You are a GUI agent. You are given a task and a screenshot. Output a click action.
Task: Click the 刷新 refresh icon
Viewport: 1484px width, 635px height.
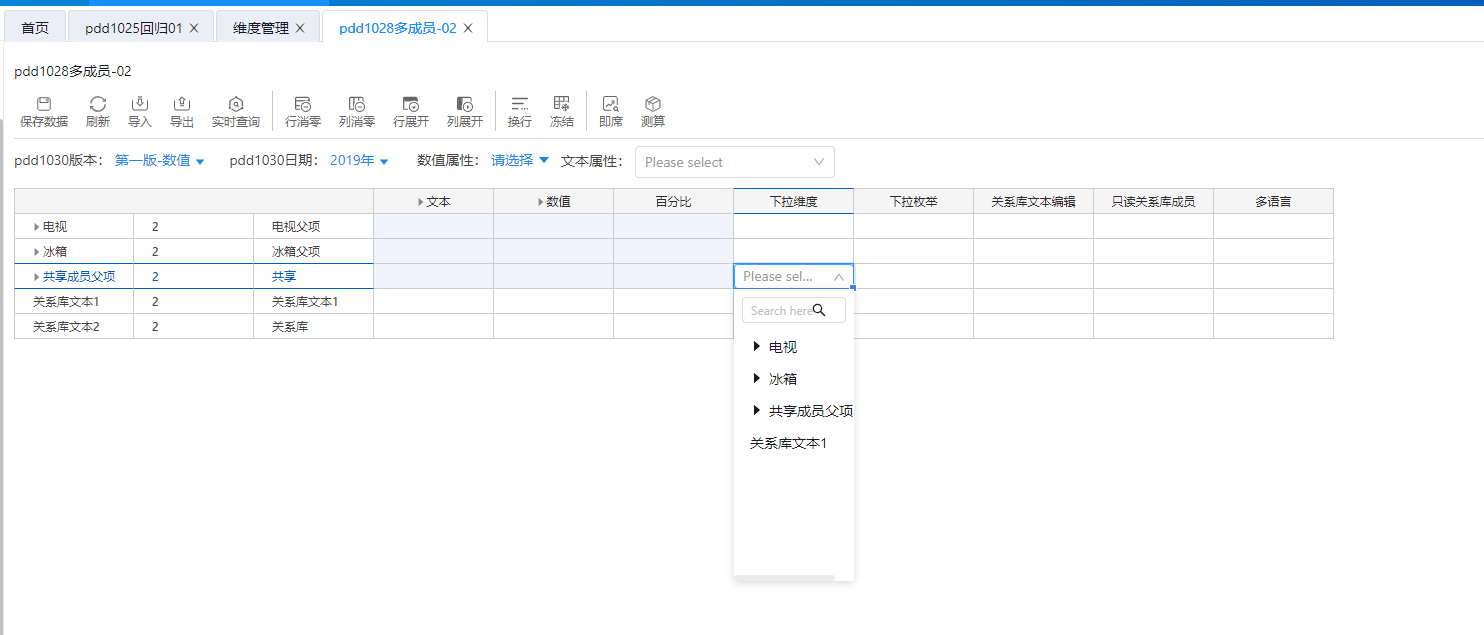pos(98,104)
